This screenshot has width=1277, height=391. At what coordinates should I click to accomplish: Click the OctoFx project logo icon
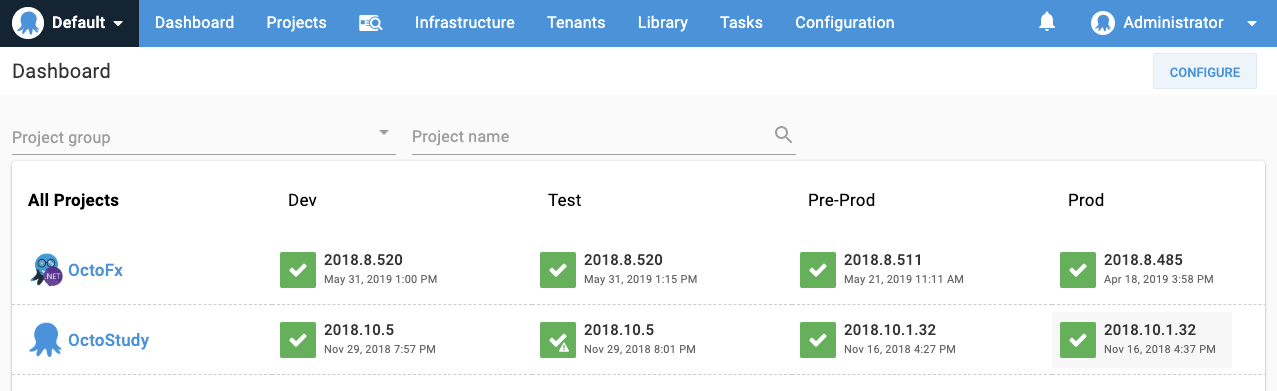click(46, 270)
